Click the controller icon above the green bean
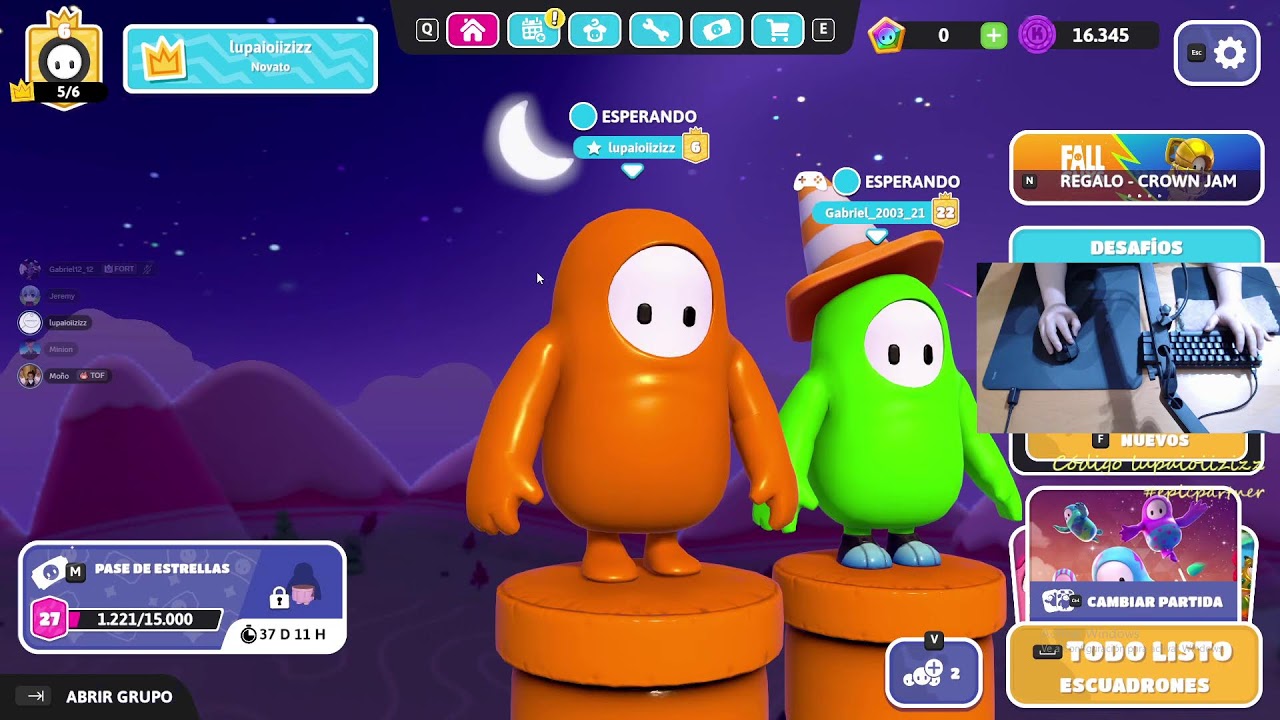Screen dimensions: 1280x720 (x=810, y=181)
